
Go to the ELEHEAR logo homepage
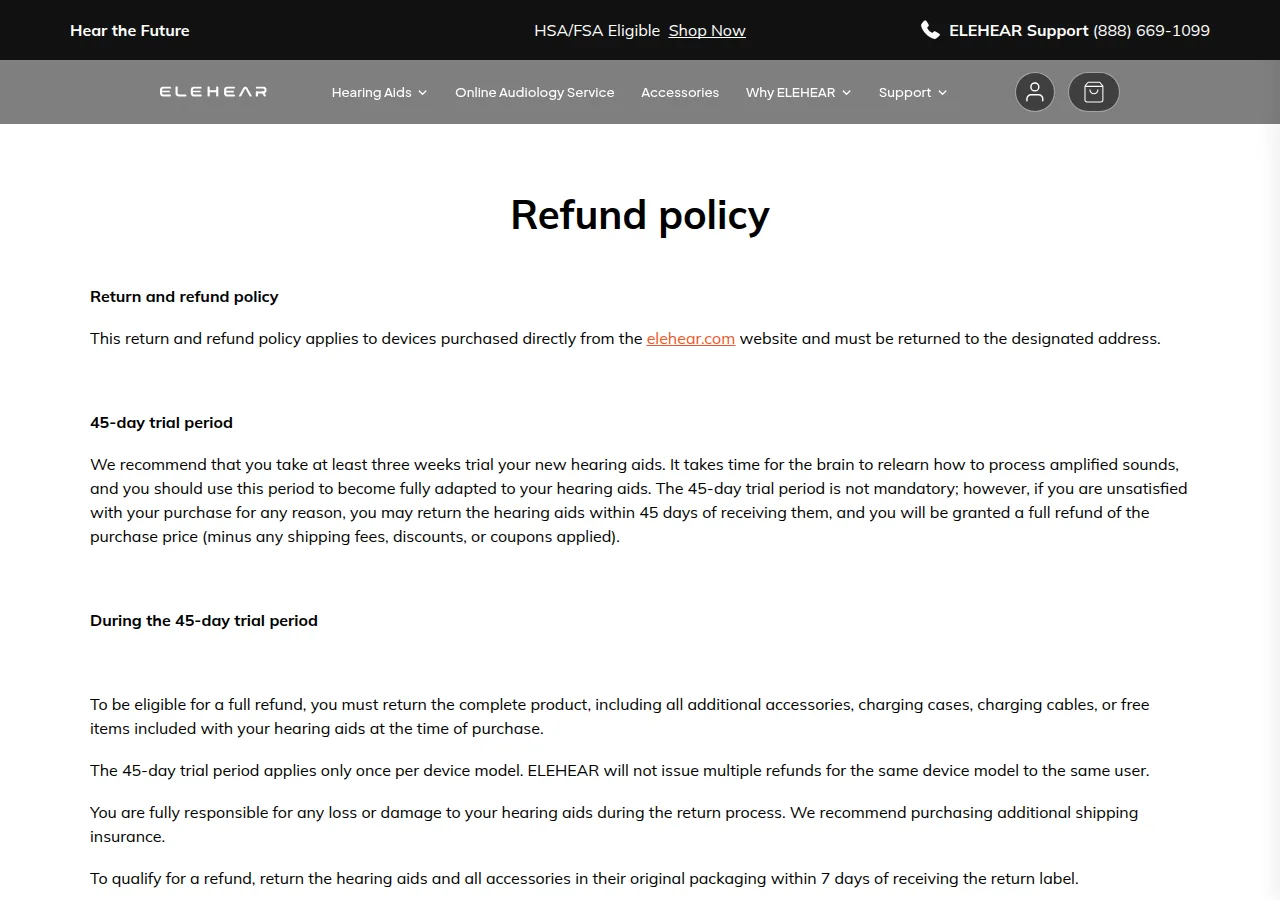click(213, 92)
